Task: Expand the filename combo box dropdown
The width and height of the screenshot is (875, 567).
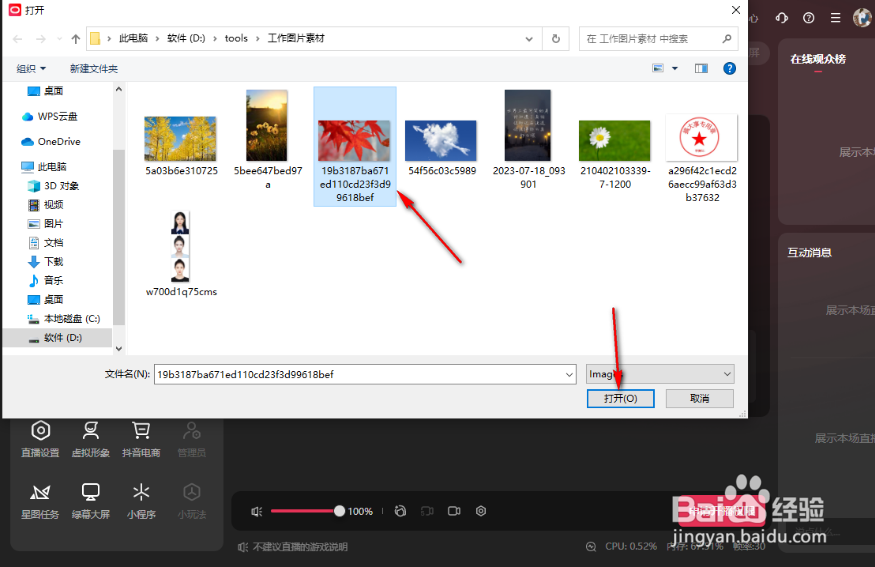Action: pos(569,374)
